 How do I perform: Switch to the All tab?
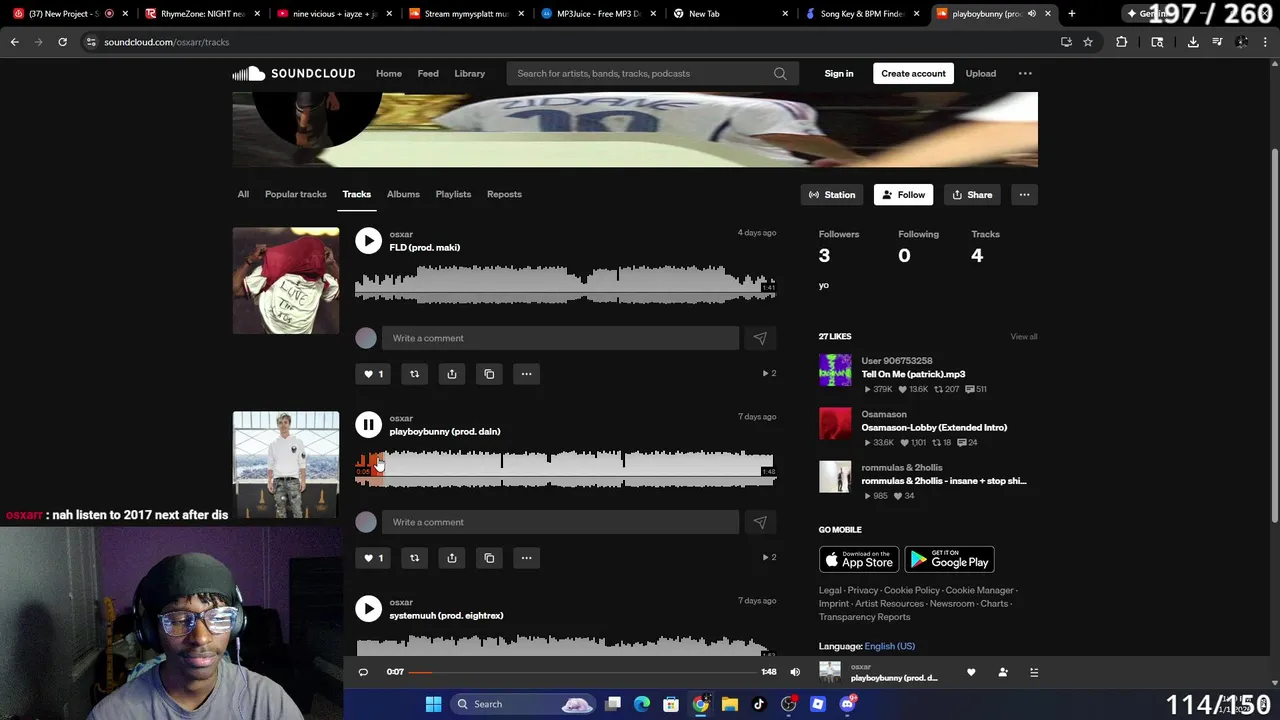[x=243, y=194]
